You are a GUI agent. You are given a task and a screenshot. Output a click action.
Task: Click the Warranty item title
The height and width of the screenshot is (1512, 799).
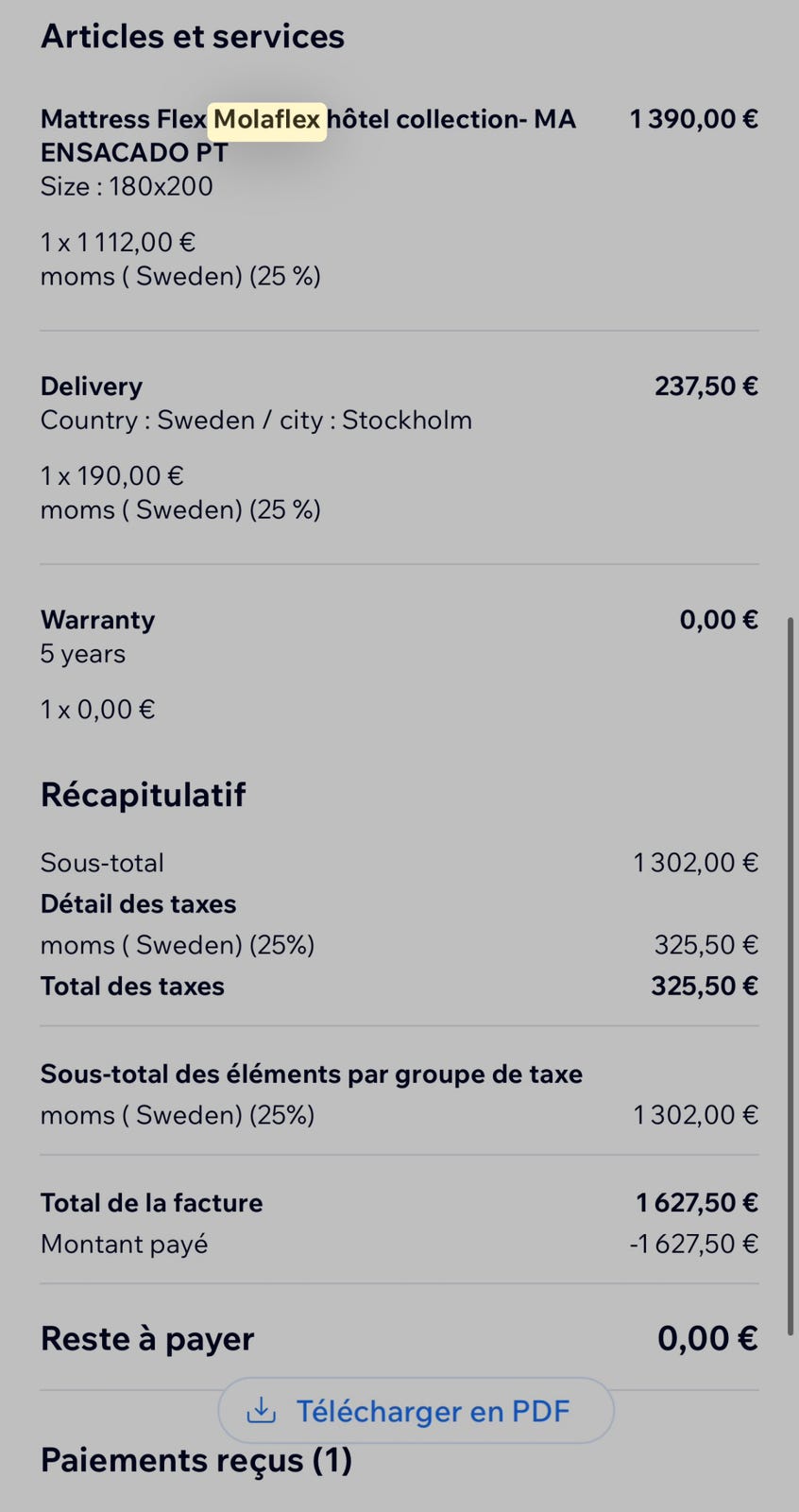(97, 620)
